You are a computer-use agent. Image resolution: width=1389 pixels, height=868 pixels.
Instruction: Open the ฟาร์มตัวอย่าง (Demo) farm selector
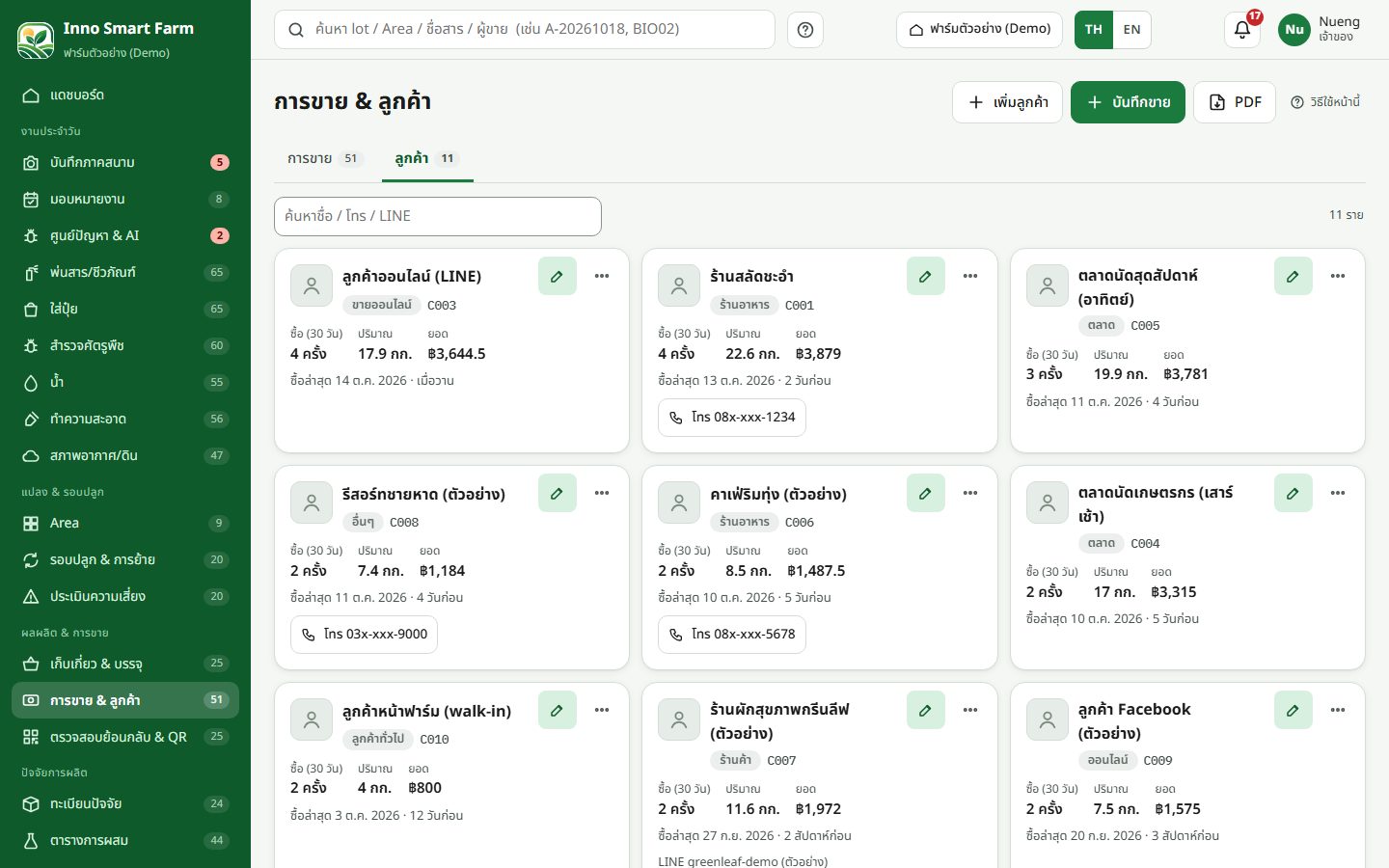(979, 30)
